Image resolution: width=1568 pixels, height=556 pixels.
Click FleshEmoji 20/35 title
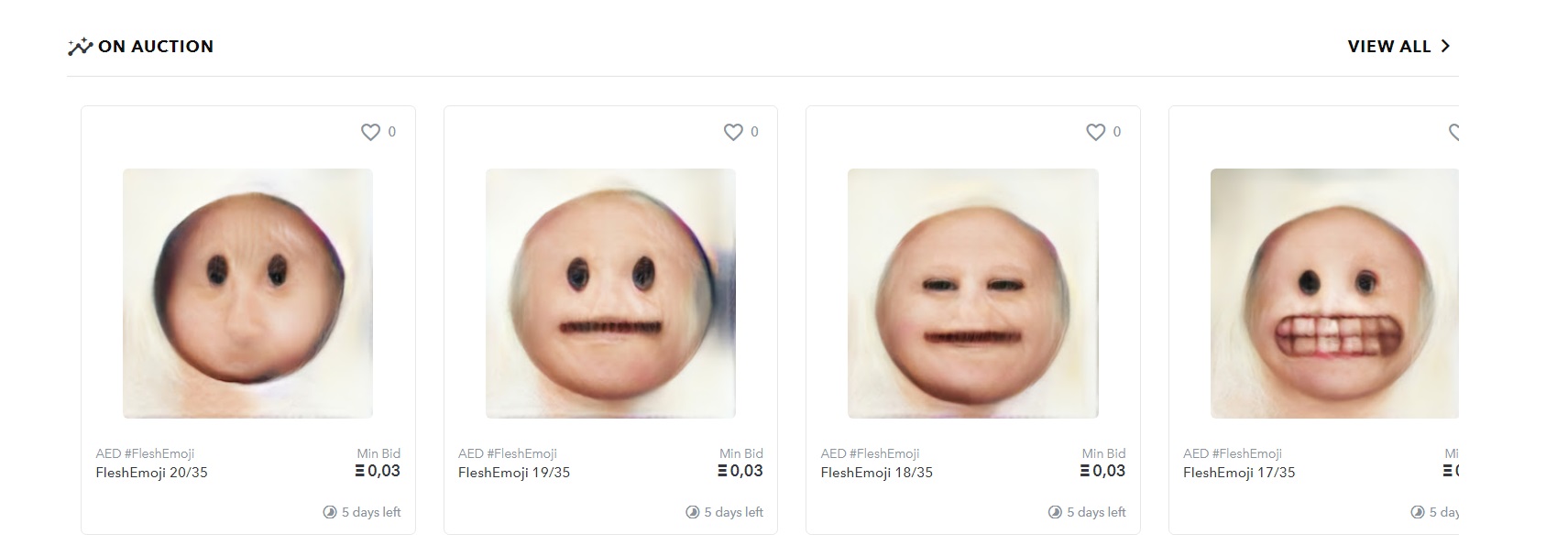click(151, 473)
